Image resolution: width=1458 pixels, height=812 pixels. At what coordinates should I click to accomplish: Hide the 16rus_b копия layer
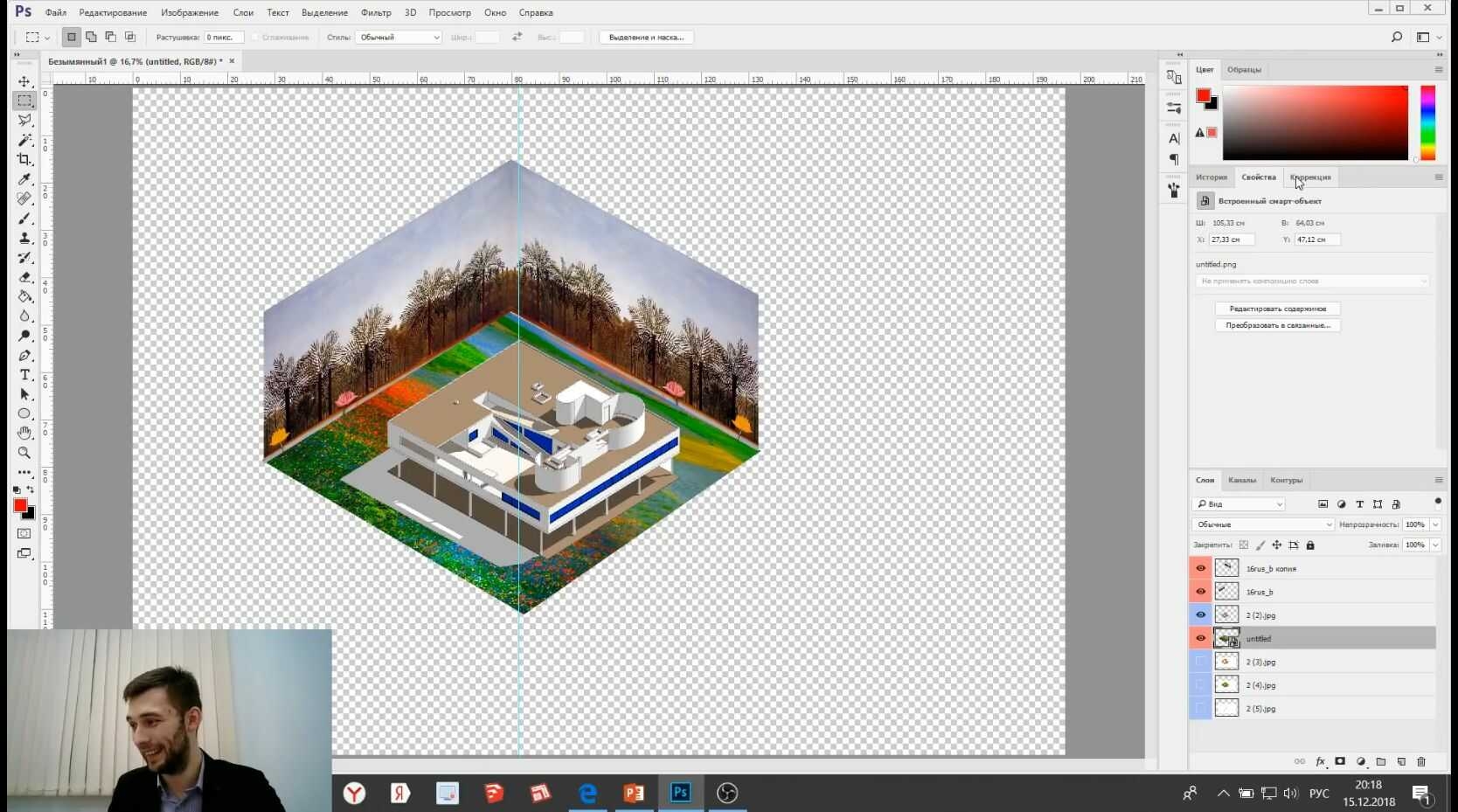1200,568
